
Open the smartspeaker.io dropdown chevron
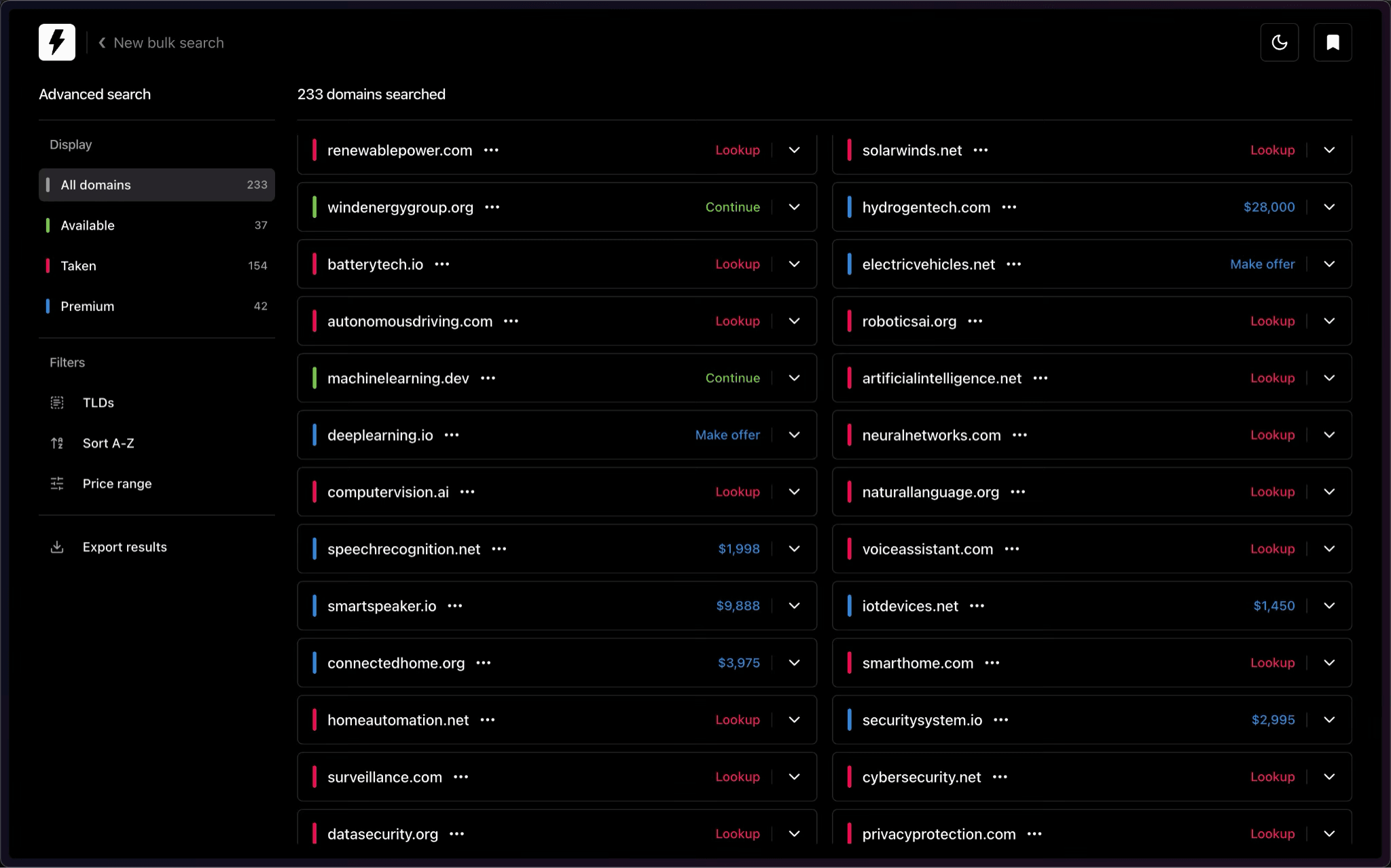(793, 605)
